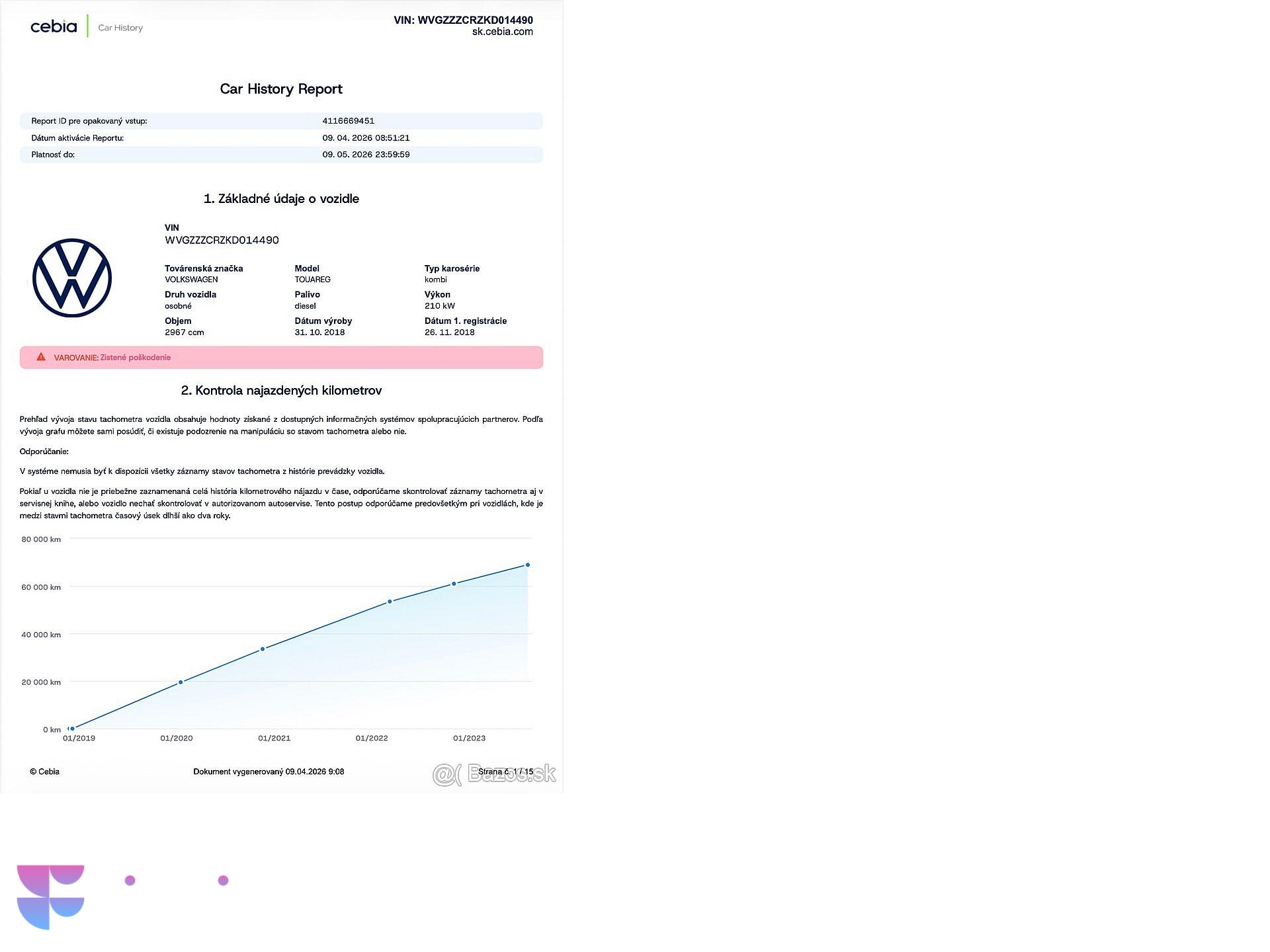Click the last odometer data point on graph
Image resolution: width=1270 pixels, height=952 pixels.
coord(527,565)
